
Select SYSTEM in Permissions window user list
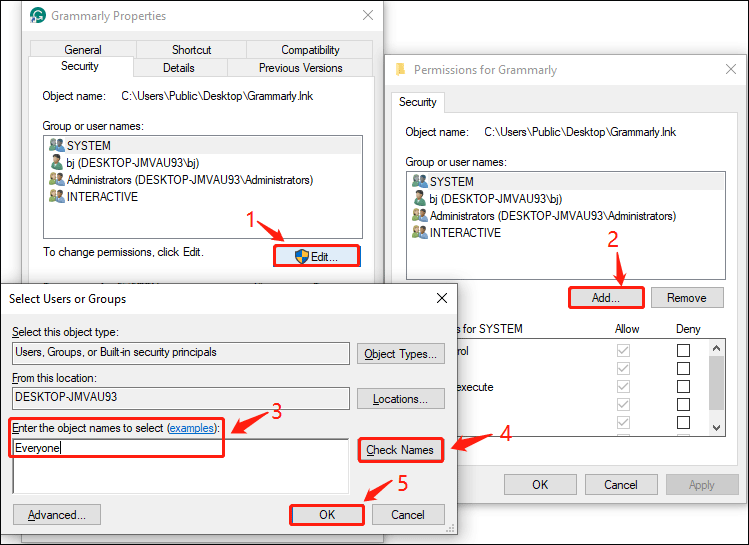[x=566, y=182]
